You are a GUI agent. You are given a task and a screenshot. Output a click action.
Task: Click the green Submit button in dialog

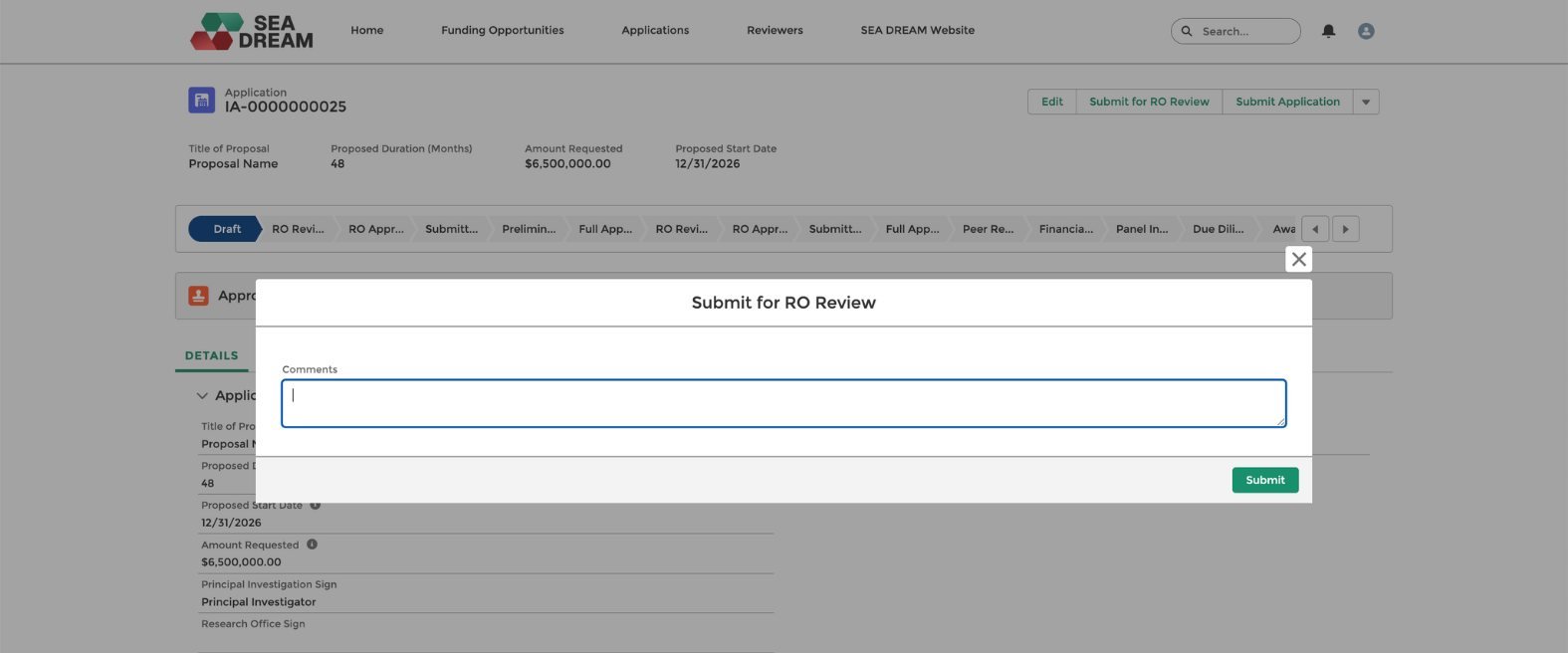coord(1264,480)
